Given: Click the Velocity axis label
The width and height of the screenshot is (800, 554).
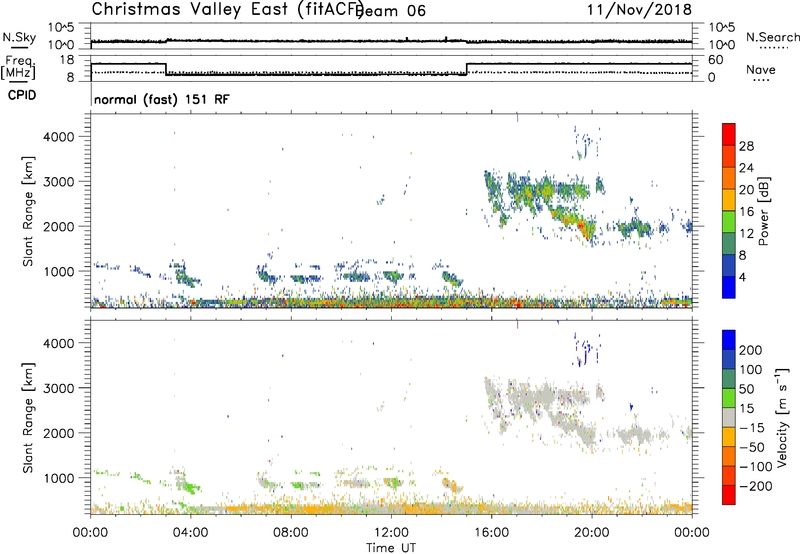Looking at the screenshot, I should (x=782, y=417).
